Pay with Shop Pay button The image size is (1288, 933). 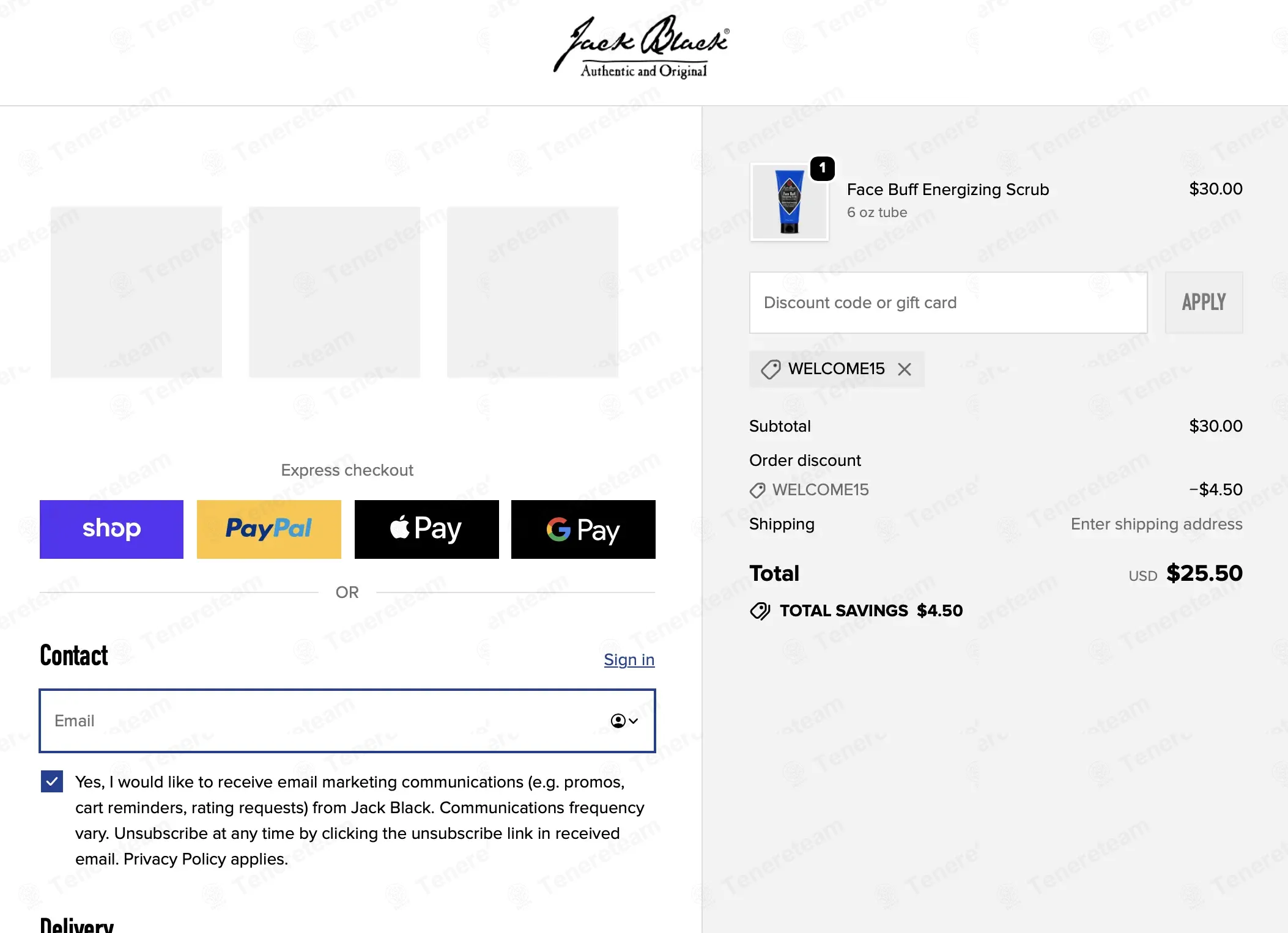pyautogui.click(x=111, y=529)
